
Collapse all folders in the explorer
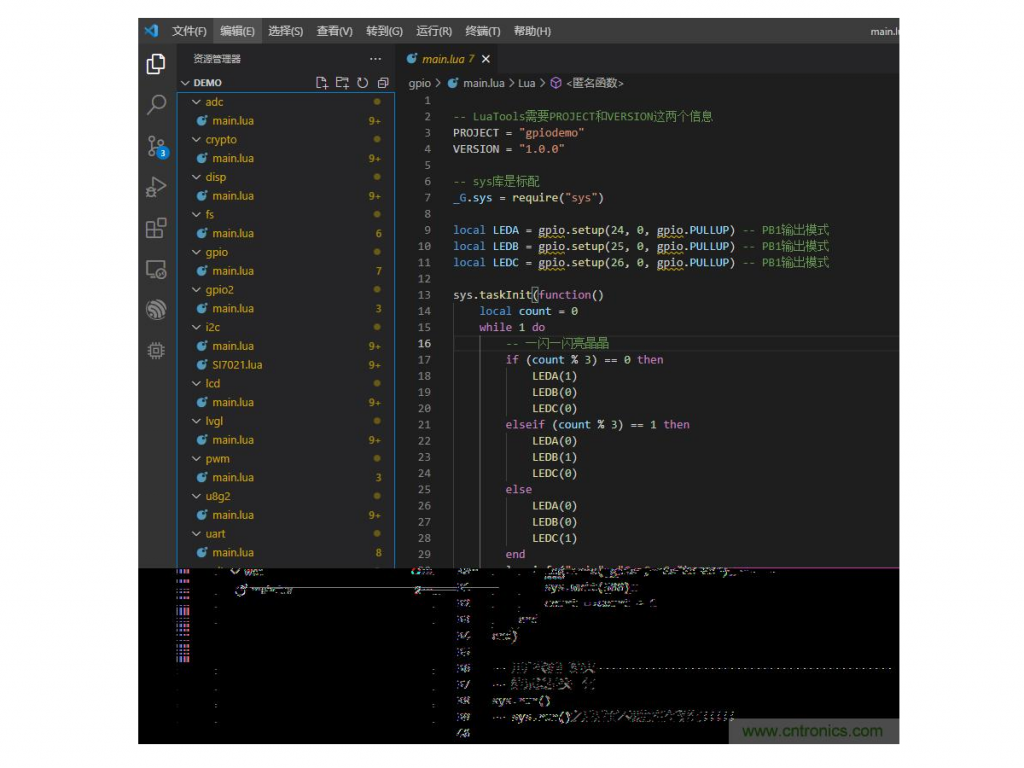point(383,83)
